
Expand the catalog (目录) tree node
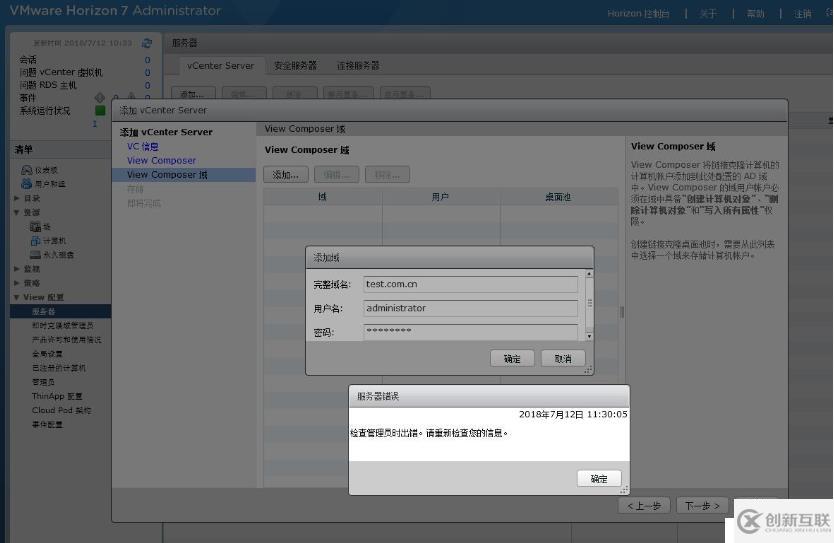pos(16,198)
